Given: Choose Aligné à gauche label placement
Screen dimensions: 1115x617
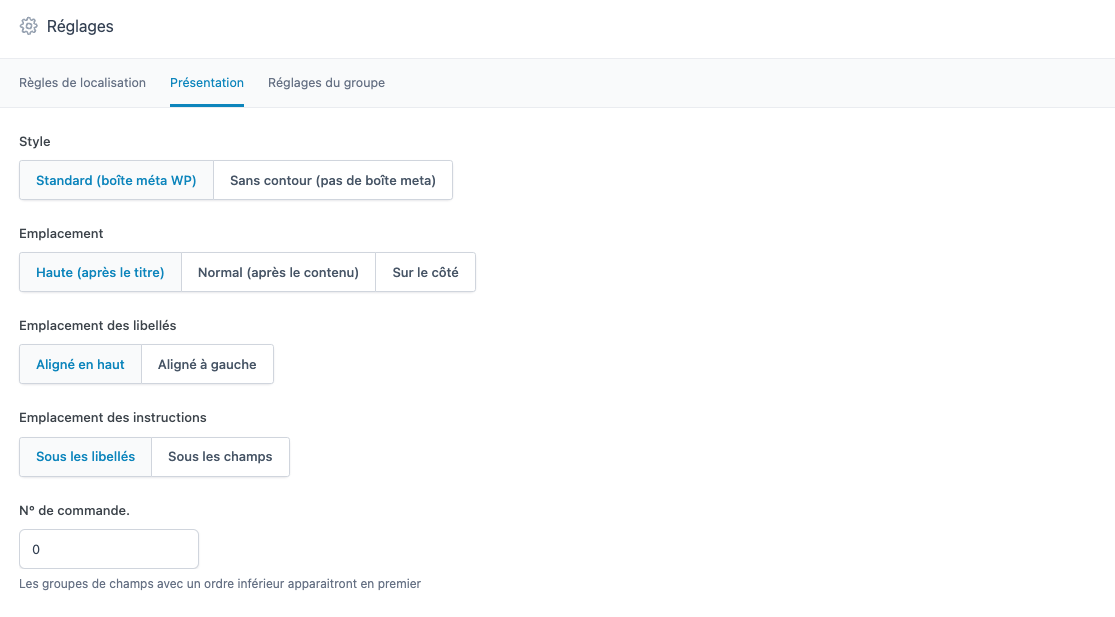Looking at the screenshot, I should click(x=207, y=365).
